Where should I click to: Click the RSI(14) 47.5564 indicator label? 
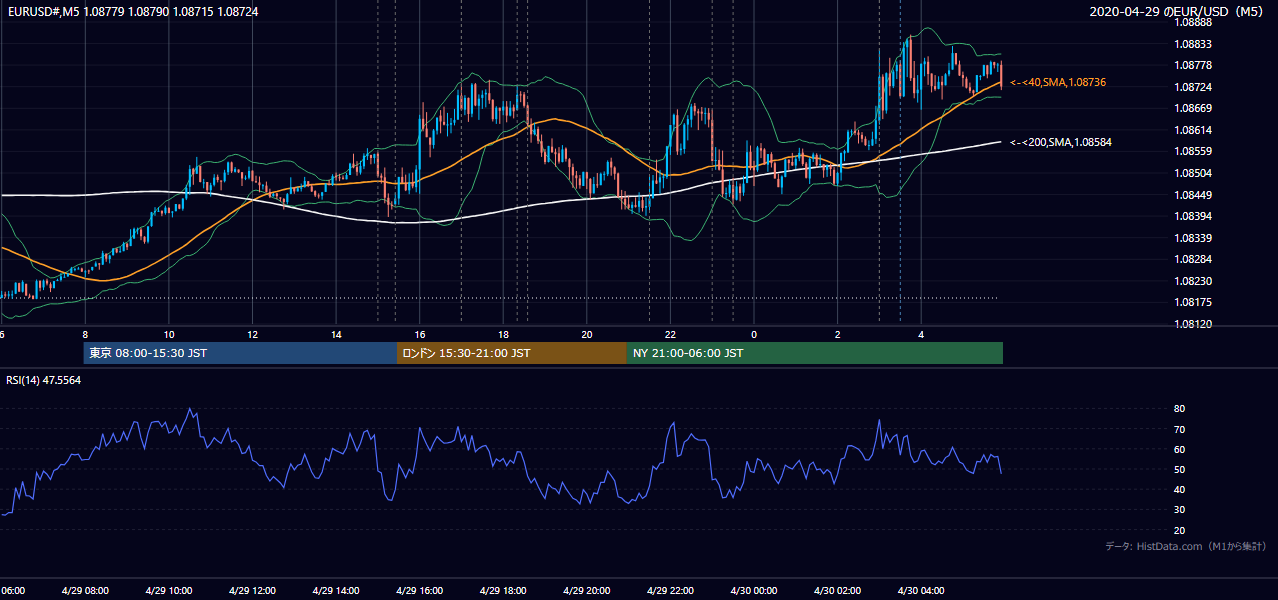pos(44,380)
